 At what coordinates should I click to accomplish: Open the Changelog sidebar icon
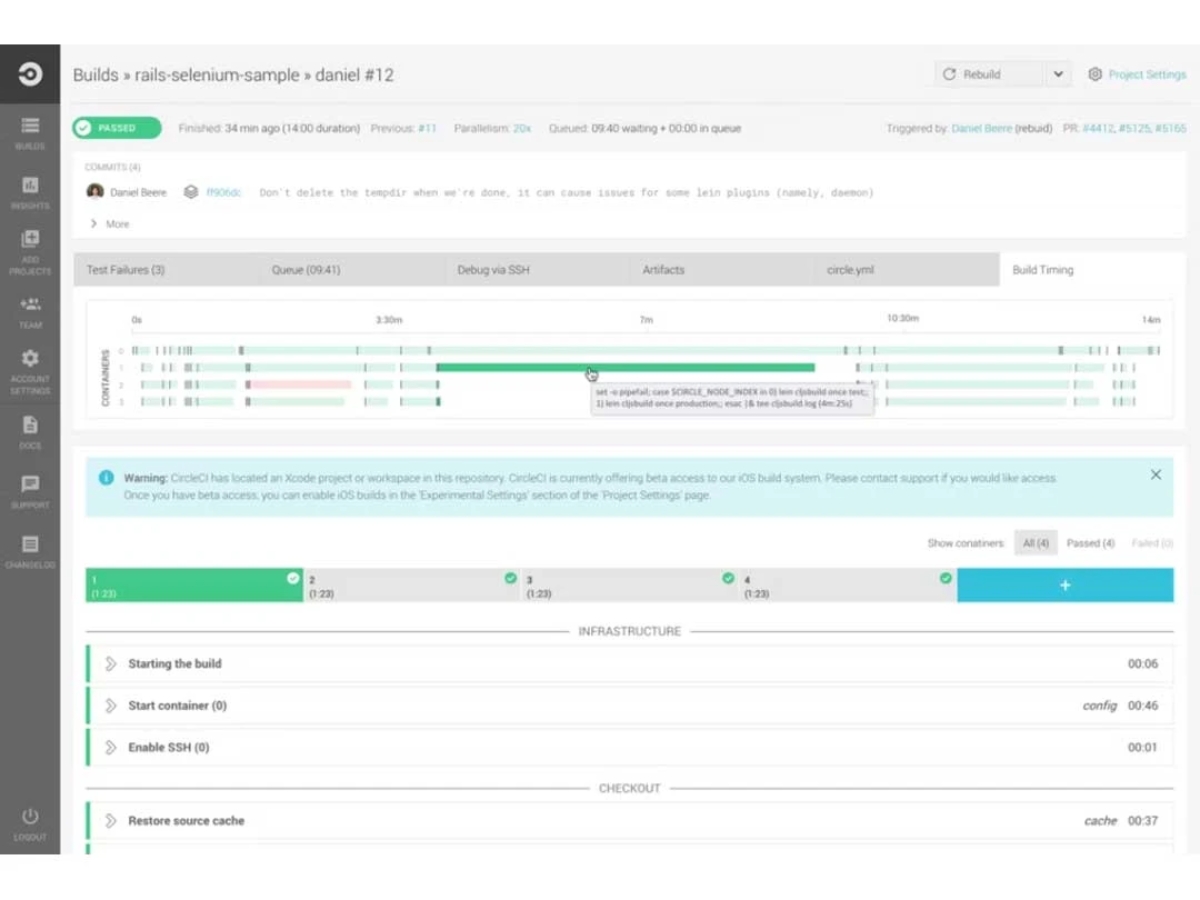pyautogui.click(x=30, y=545)
